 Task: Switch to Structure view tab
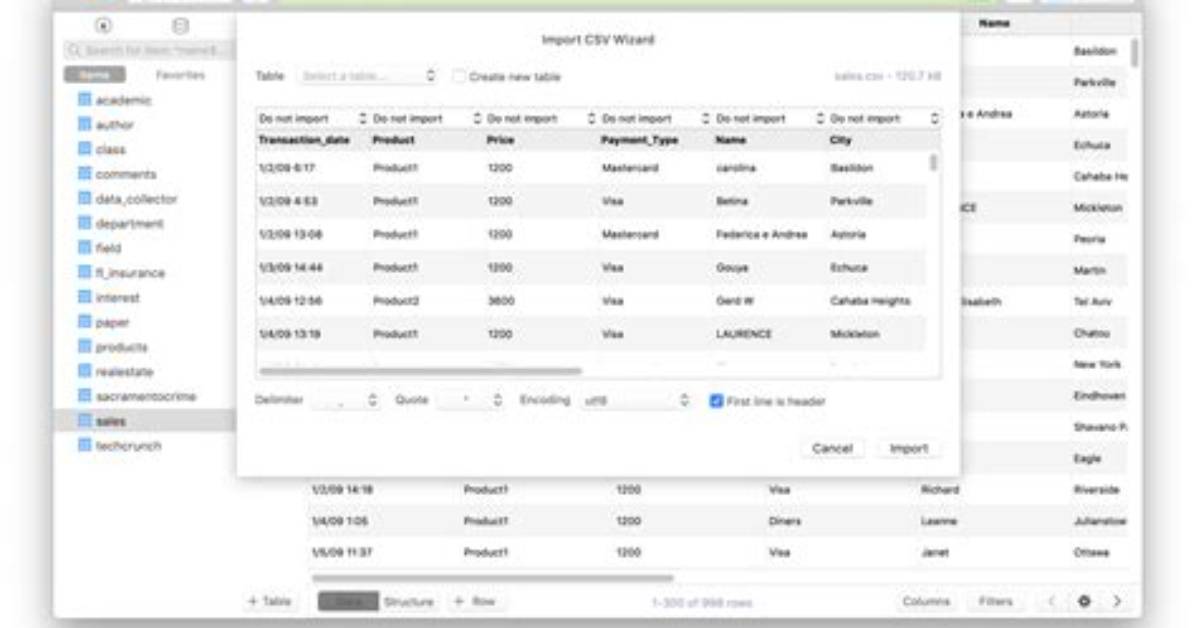pyautogui.click(x=408, y=601)
